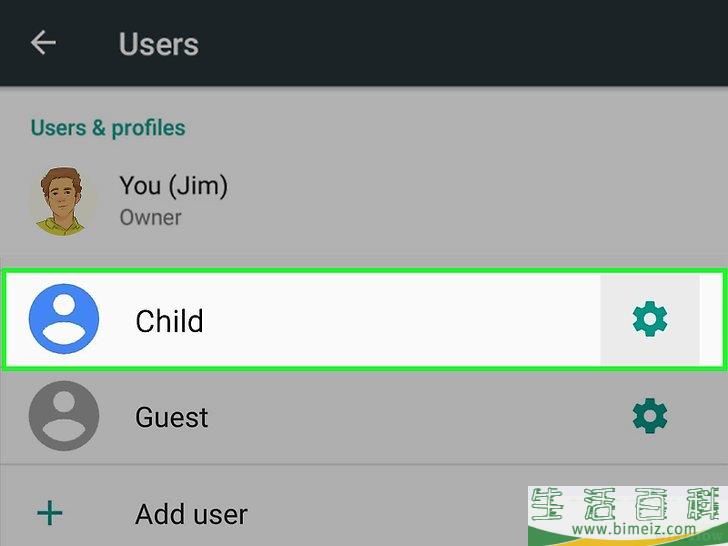Tap the gray Guest profile avatar

click(x=64, y=416)
